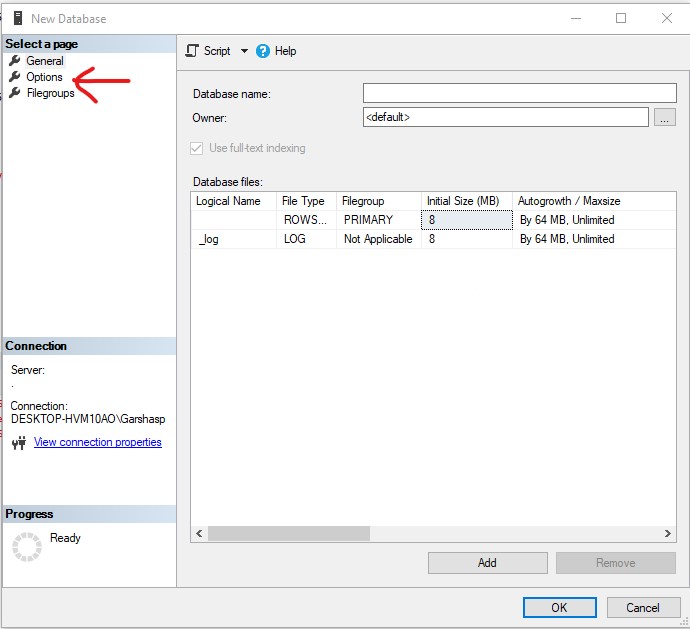Click the wrench icon beside Options
The width and height of the screenshot is (690, 629).
tap(14, 77)
